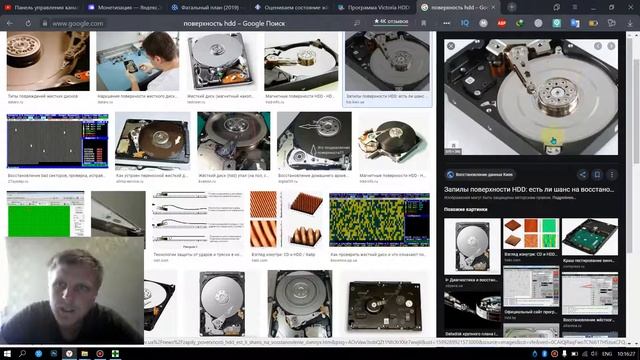Open the bottom-row black sealed hard drive image
The width and height of the screenshot is (640, 360).
(384, 307)
